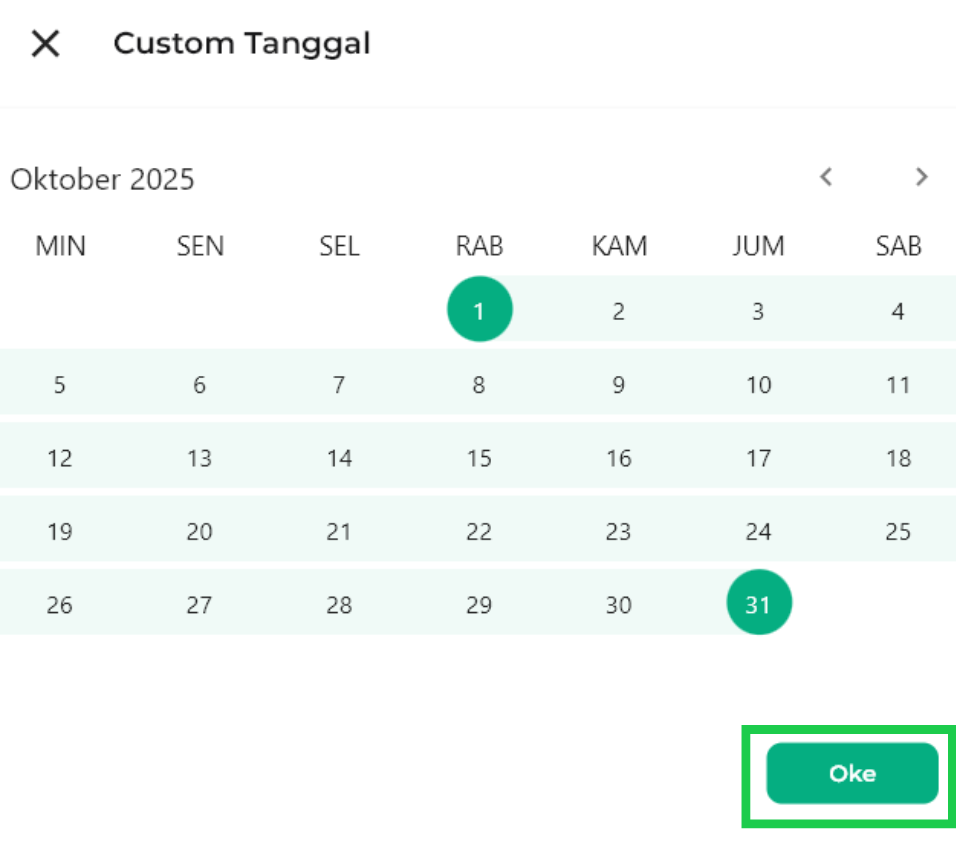Click date 25 in Saturday column

click(x=898, y=531)
